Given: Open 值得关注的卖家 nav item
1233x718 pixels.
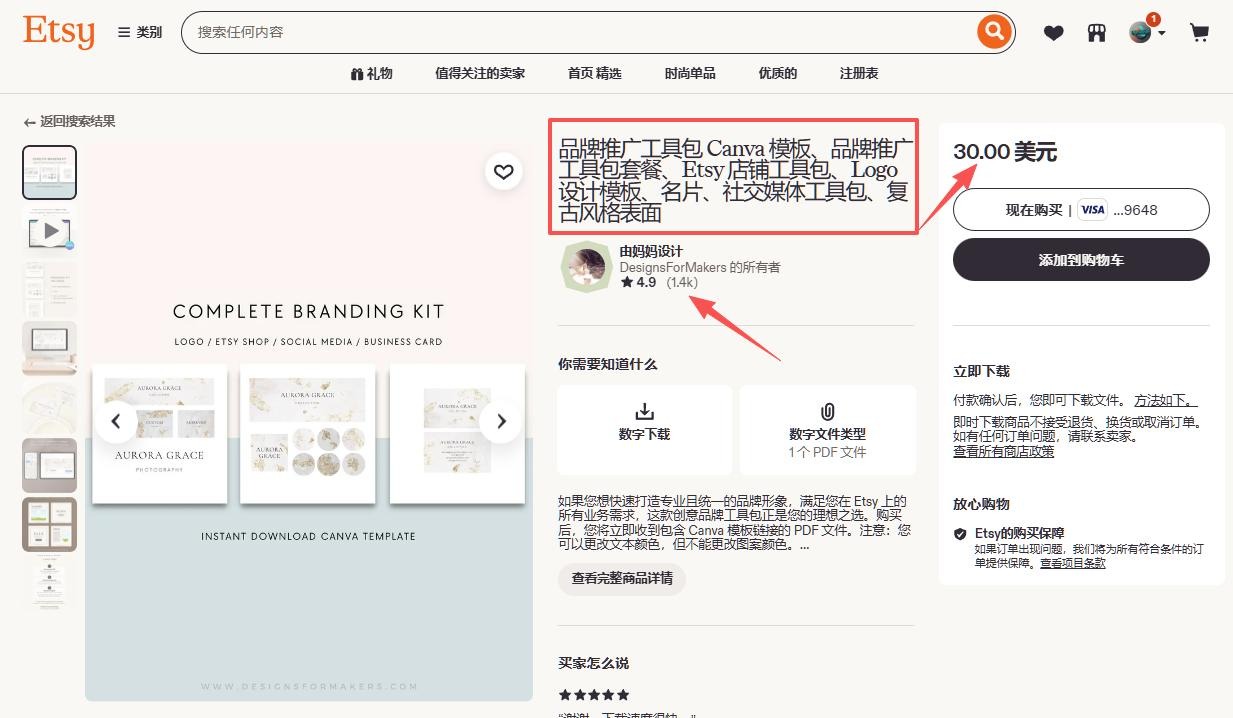Looking at the screenshot, I should [x=480, y=73].
